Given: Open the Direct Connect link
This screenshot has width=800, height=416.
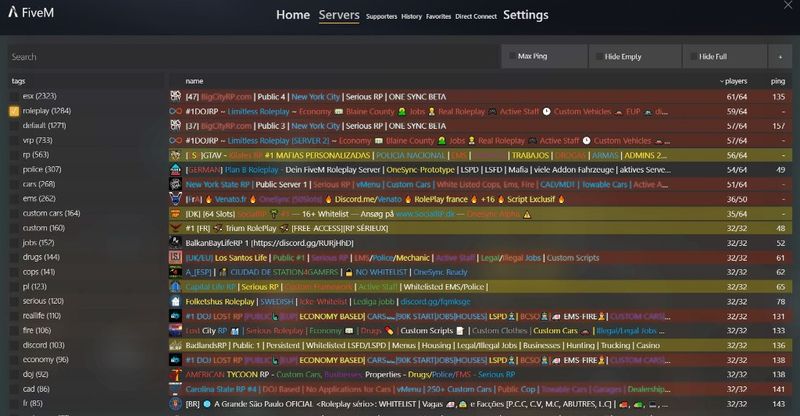Looking at the screenshot, I should pos(475,16).
